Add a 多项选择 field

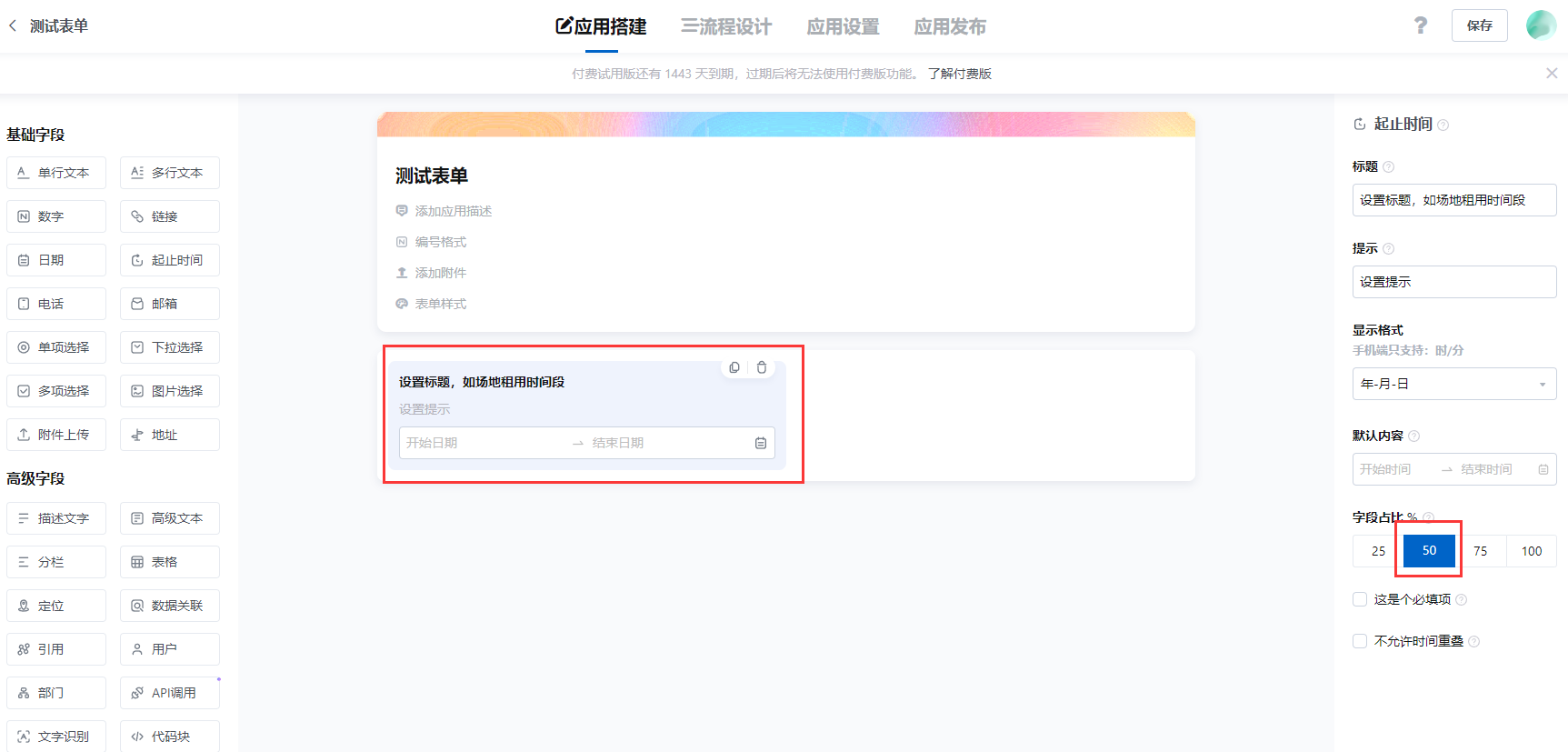(56, 391)
